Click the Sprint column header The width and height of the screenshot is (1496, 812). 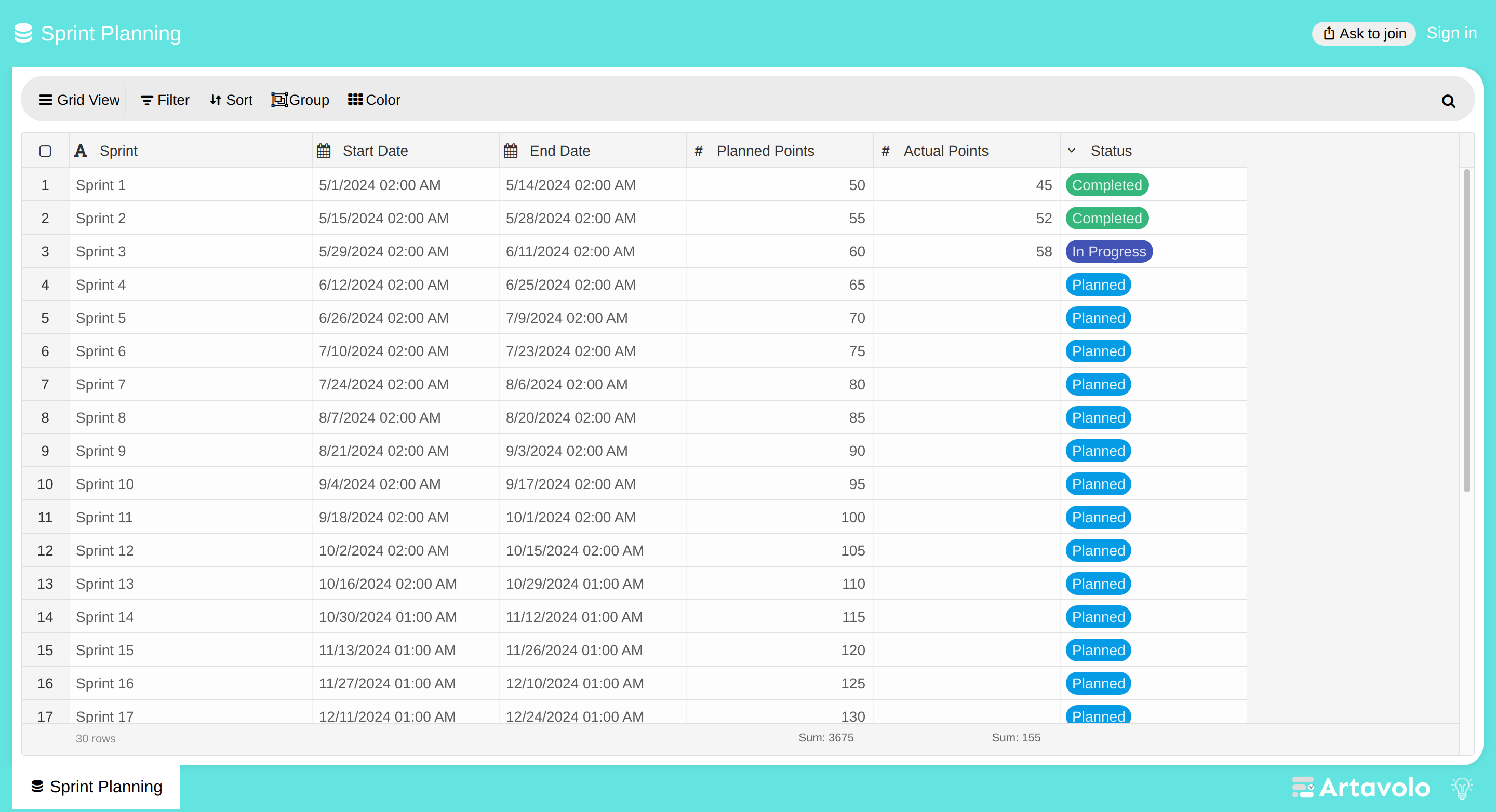click(191, 151)
